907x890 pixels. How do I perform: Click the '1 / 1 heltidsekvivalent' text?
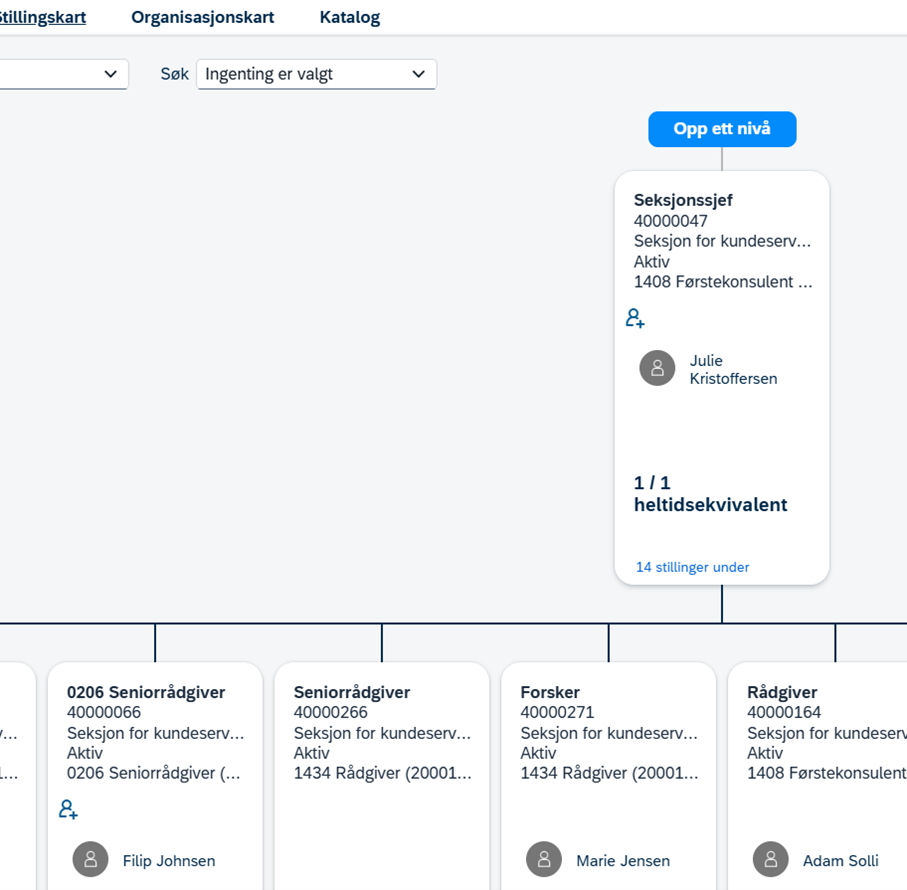tap(710, 494)
